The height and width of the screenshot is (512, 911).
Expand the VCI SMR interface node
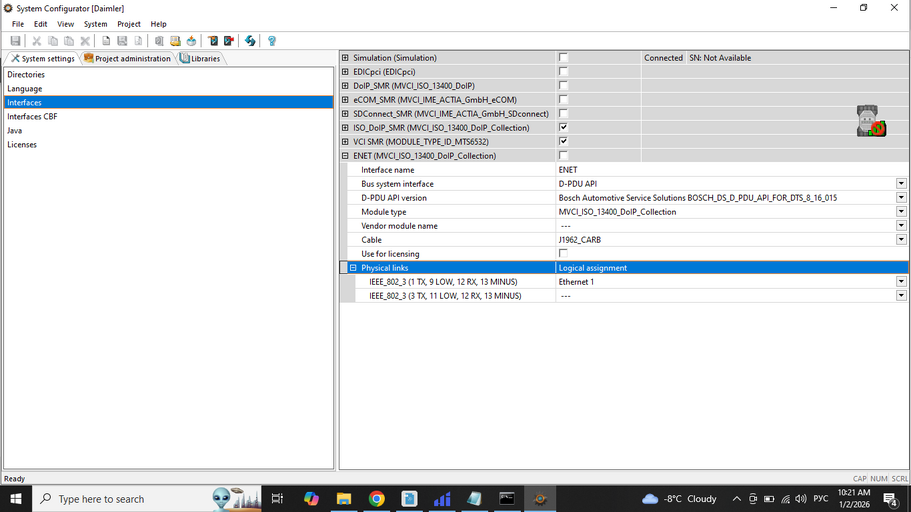(x=345, y=141)
